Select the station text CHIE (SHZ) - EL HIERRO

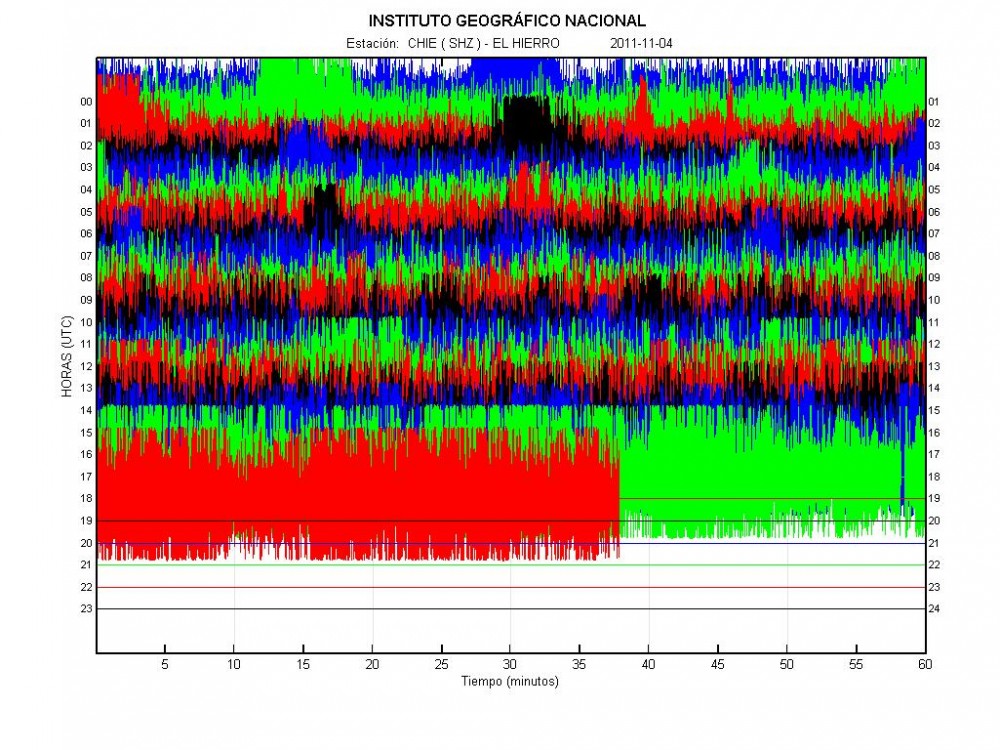[x=483, y=44]
